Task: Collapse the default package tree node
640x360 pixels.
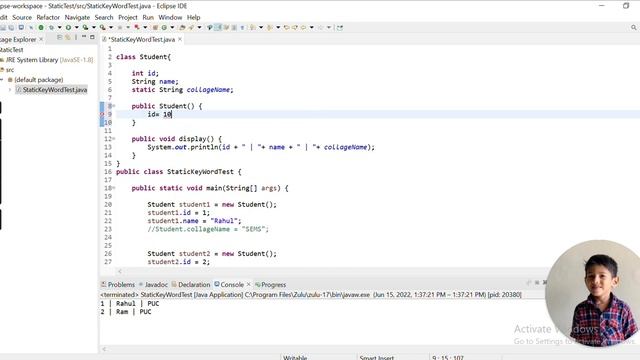Action: 2,80
